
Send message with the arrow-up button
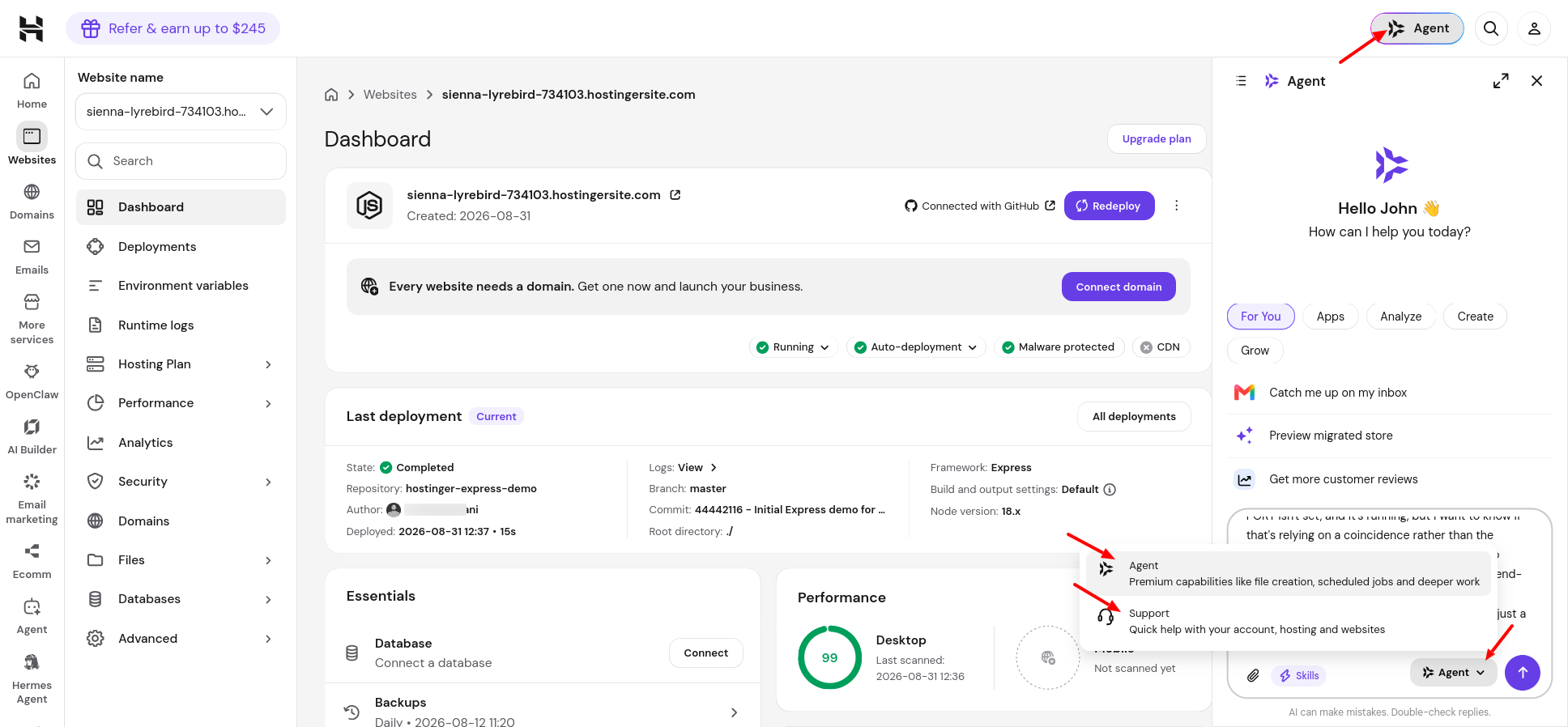point(1523,673)
